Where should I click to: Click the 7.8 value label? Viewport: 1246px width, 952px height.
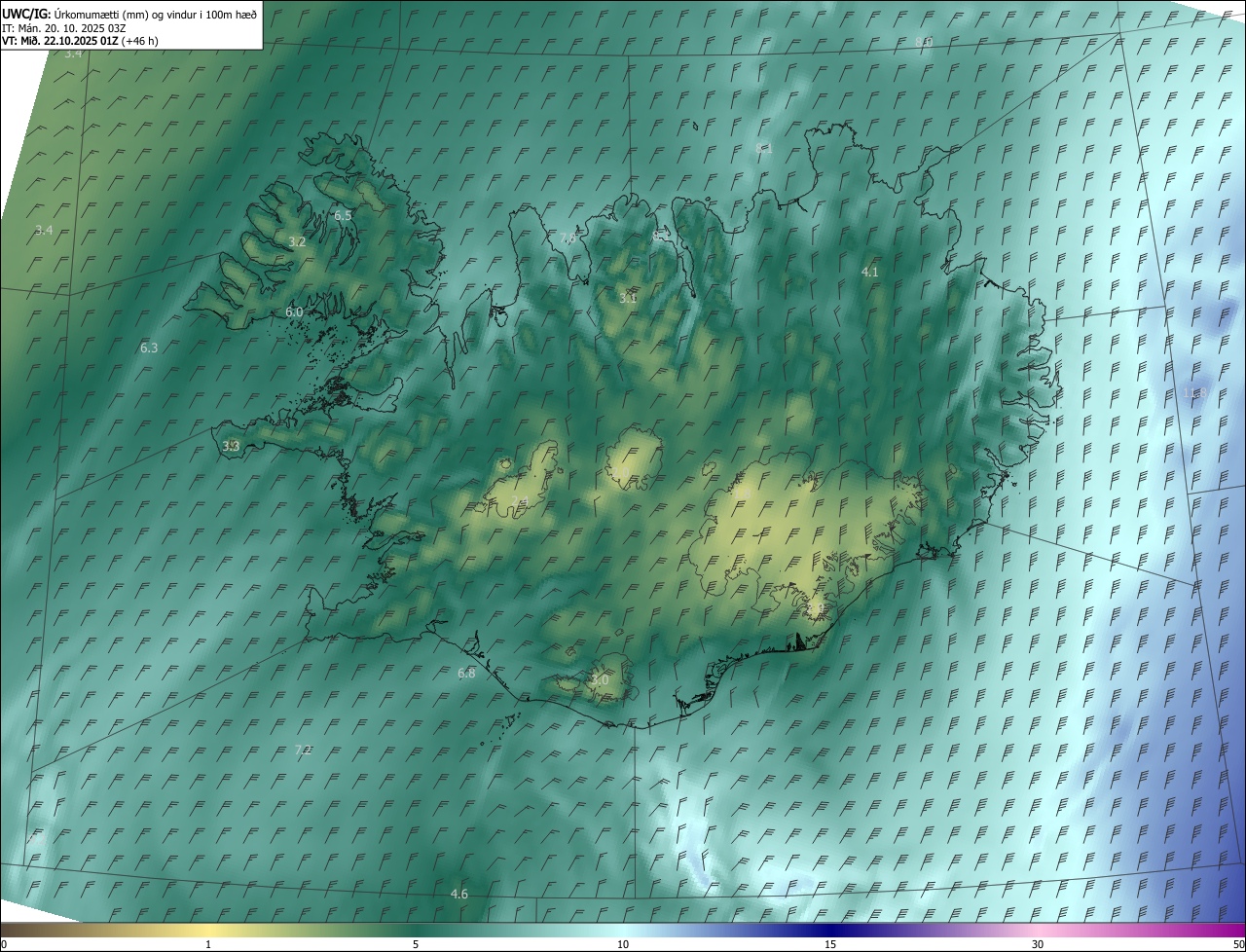tap(568, 238)
